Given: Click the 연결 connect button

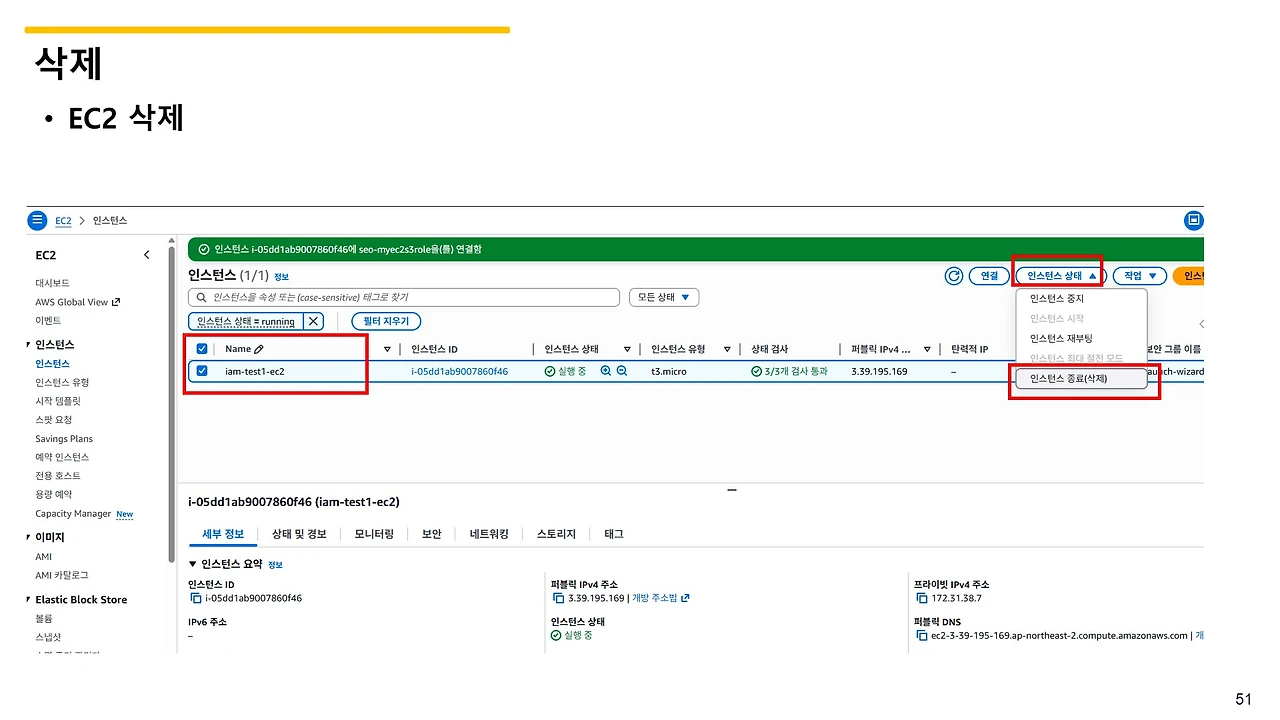Looking at the screenshot, I should pos(989,276).
